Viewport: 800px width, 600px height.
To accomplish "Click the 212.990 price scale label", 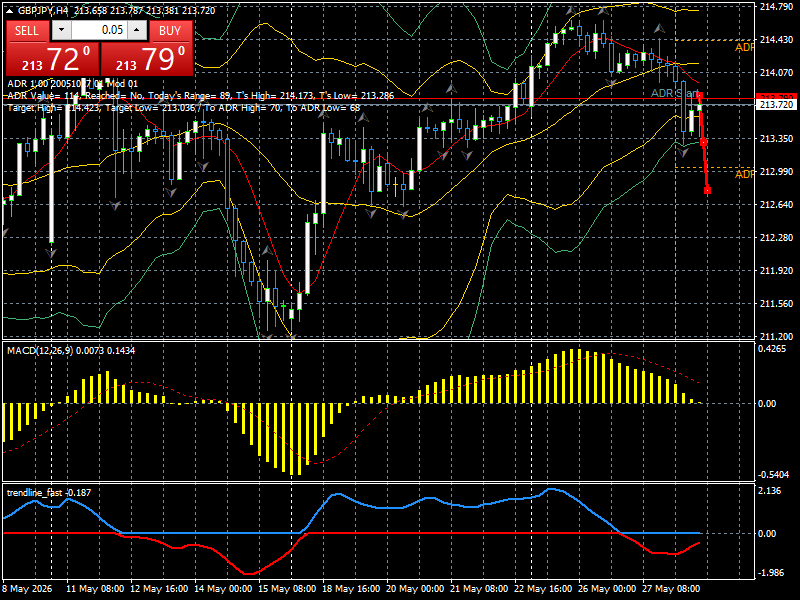I will tap(776, 171).
